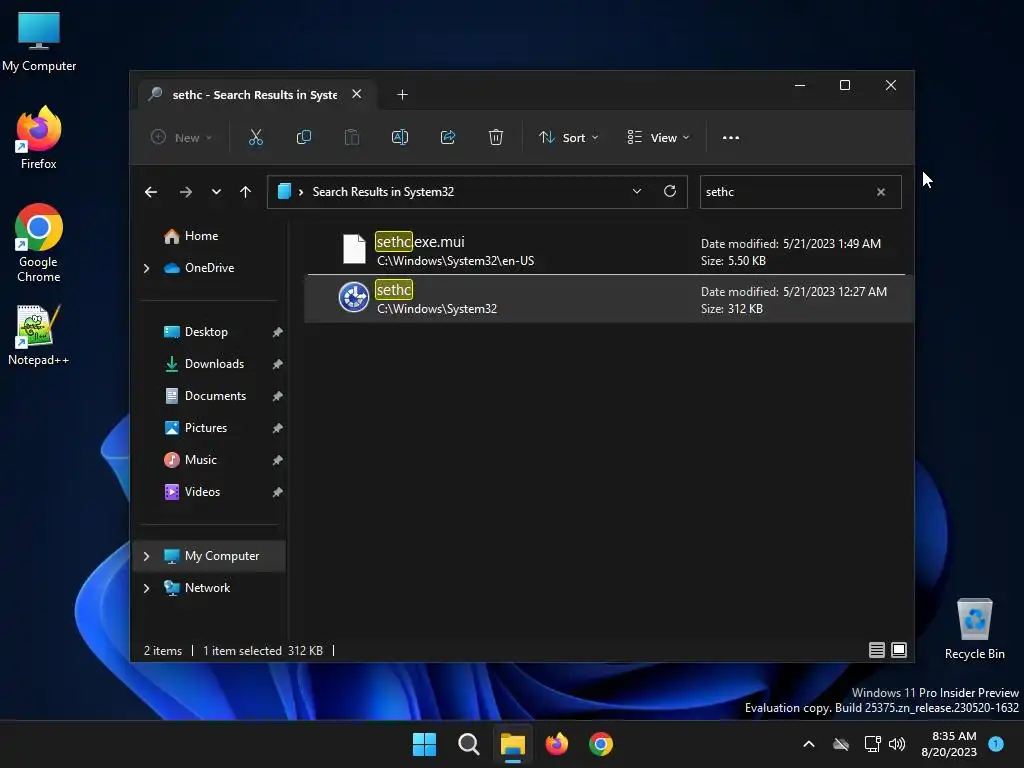Open taskbar Search
This screenshot has height=768, width=1024.
point(469,744)
